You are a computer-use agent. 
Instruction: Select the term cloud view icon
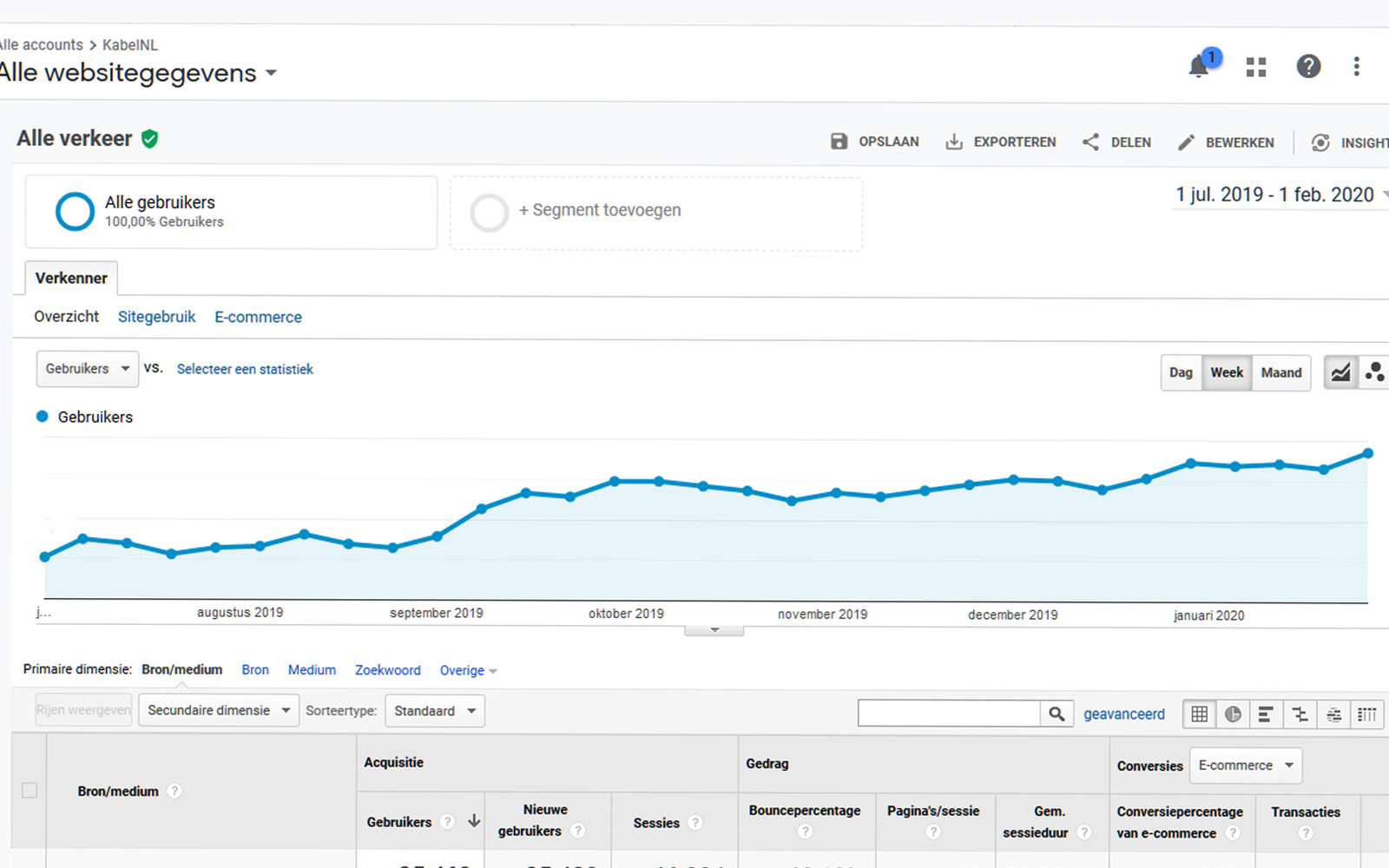click(1333, 713)
